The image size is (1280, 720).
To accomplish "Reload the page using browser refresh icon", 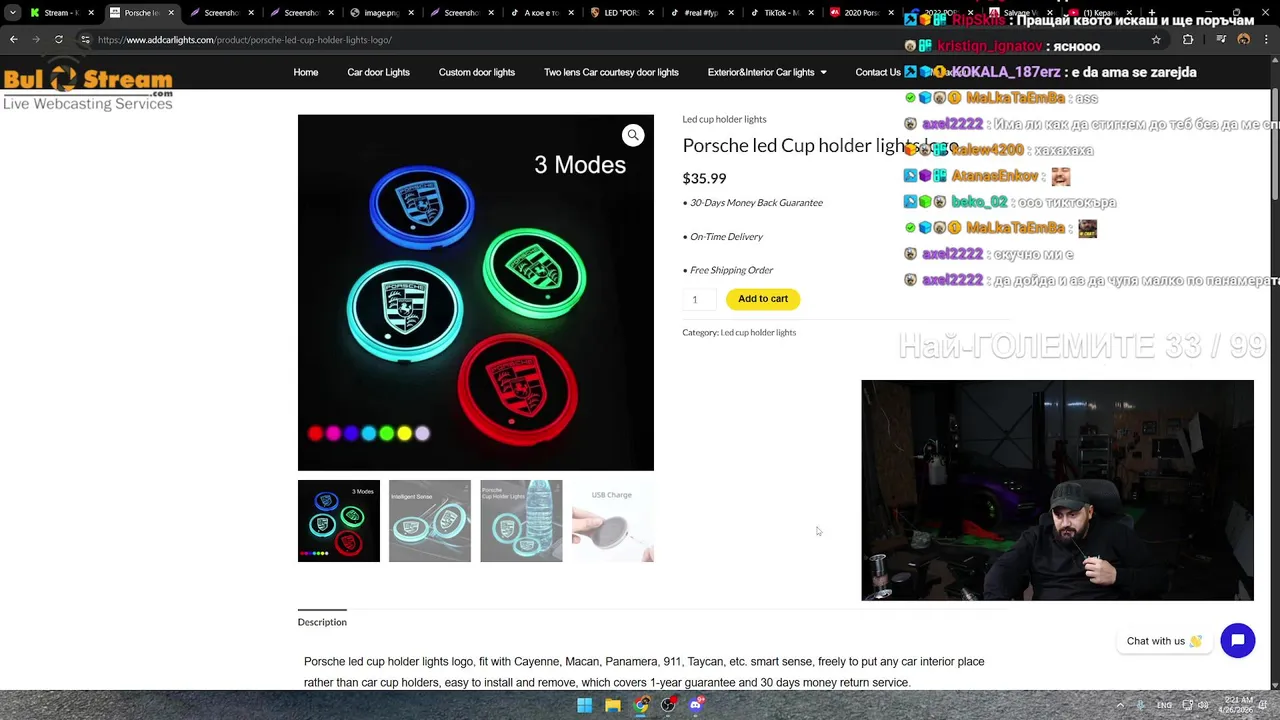I will coord(59,40).
